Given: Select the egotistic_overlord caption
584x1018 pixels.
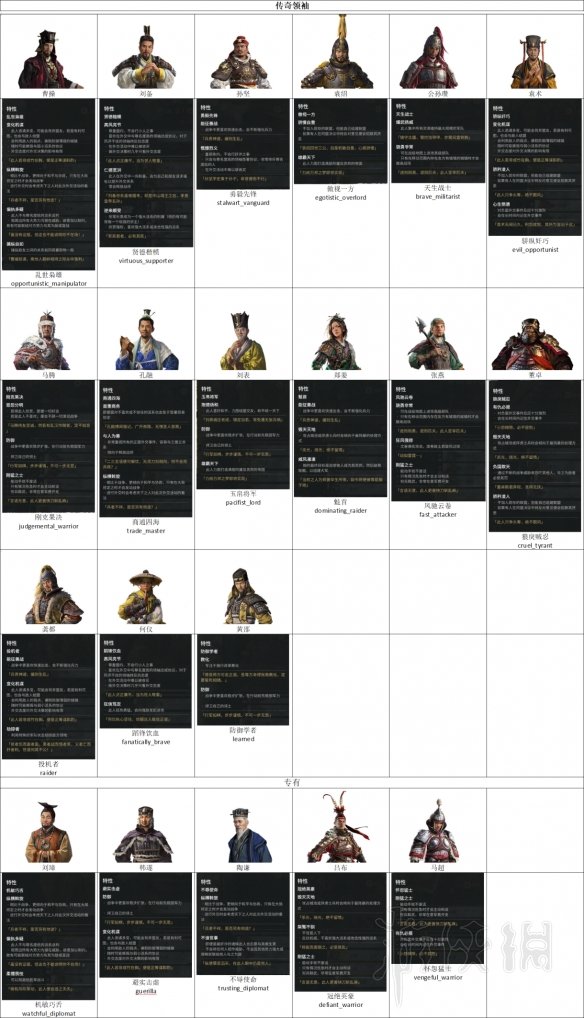Looking at the screenshot, I should coord(340,198).
